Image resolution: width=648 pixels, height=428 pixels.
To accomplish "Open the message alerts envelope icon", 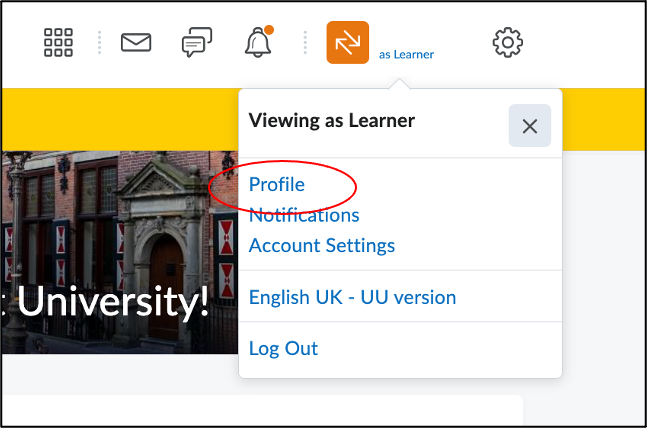I will click(x=135, y=42).
